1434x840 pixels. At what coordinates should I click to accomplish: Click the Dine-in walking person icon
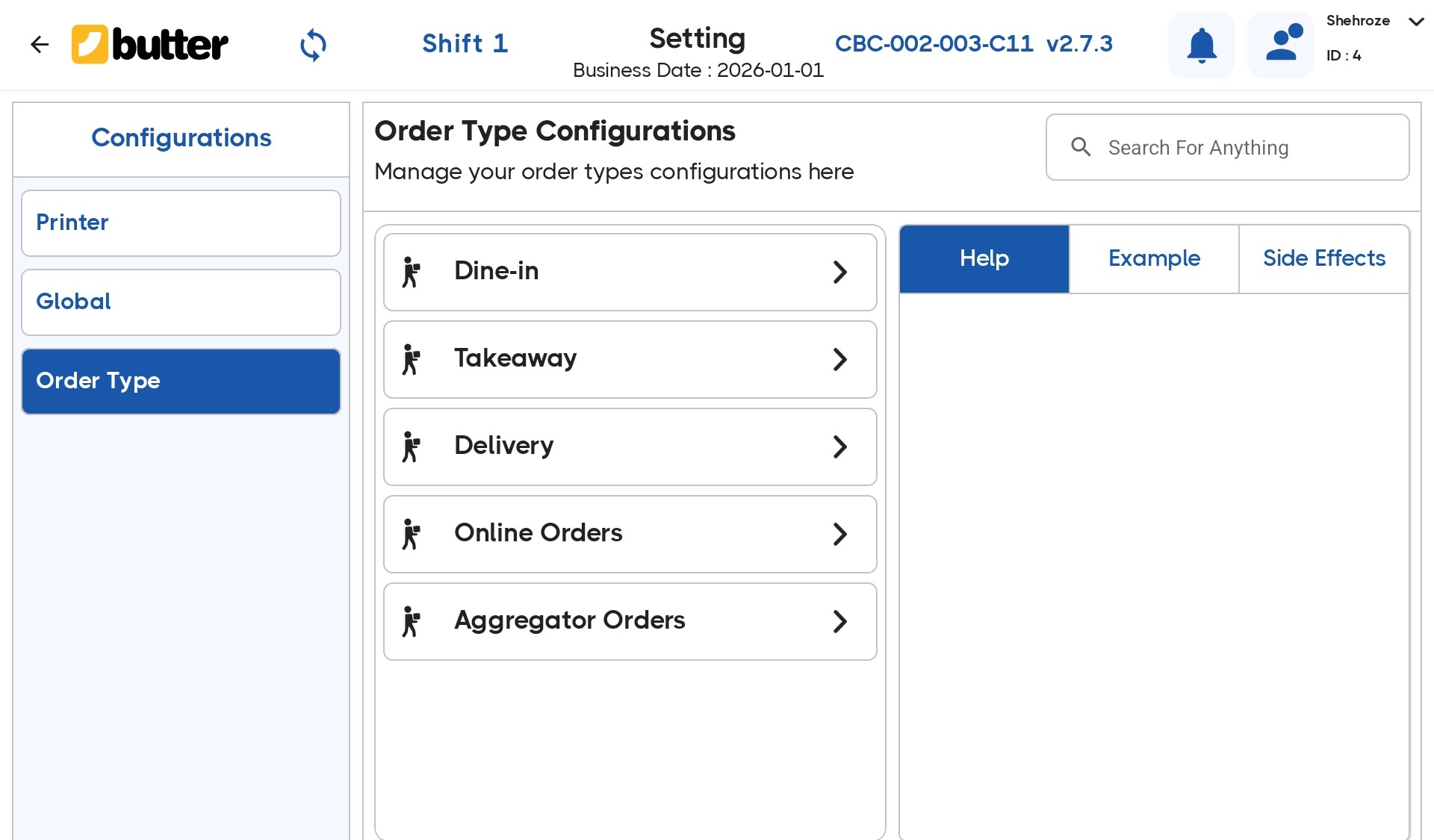tap(412, 272)
